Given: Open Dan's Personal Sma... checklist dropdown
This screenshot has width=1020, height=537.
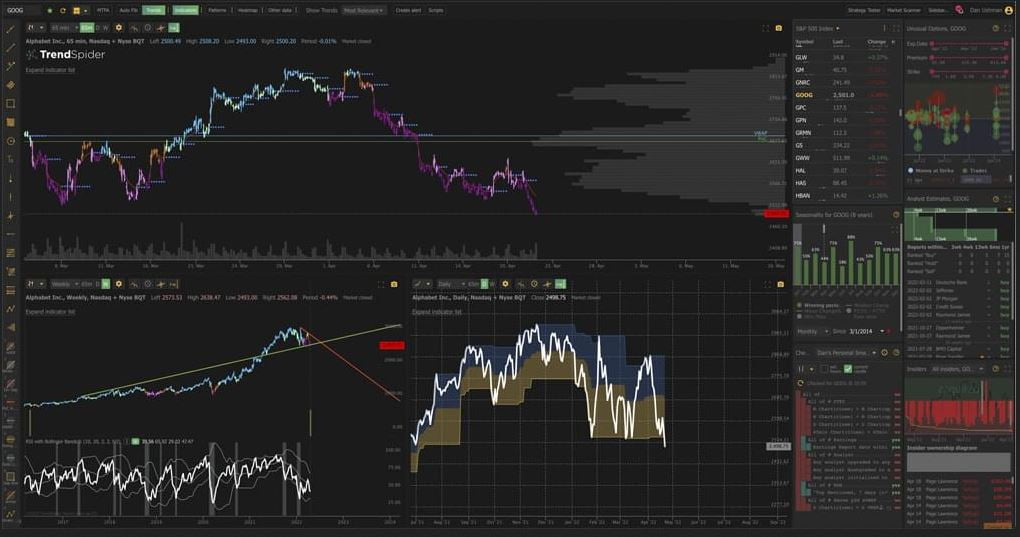Looking at the screenshot, I should 846,352.
